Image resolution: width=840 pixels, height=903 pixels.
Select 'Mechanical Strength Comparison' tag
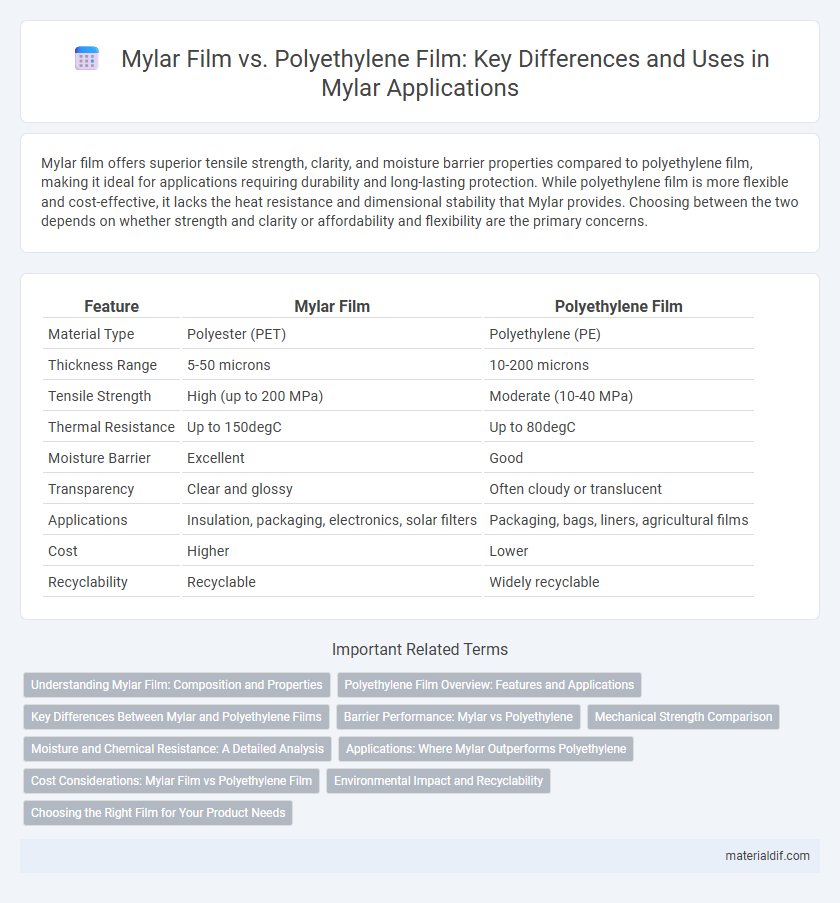point(683,717)
